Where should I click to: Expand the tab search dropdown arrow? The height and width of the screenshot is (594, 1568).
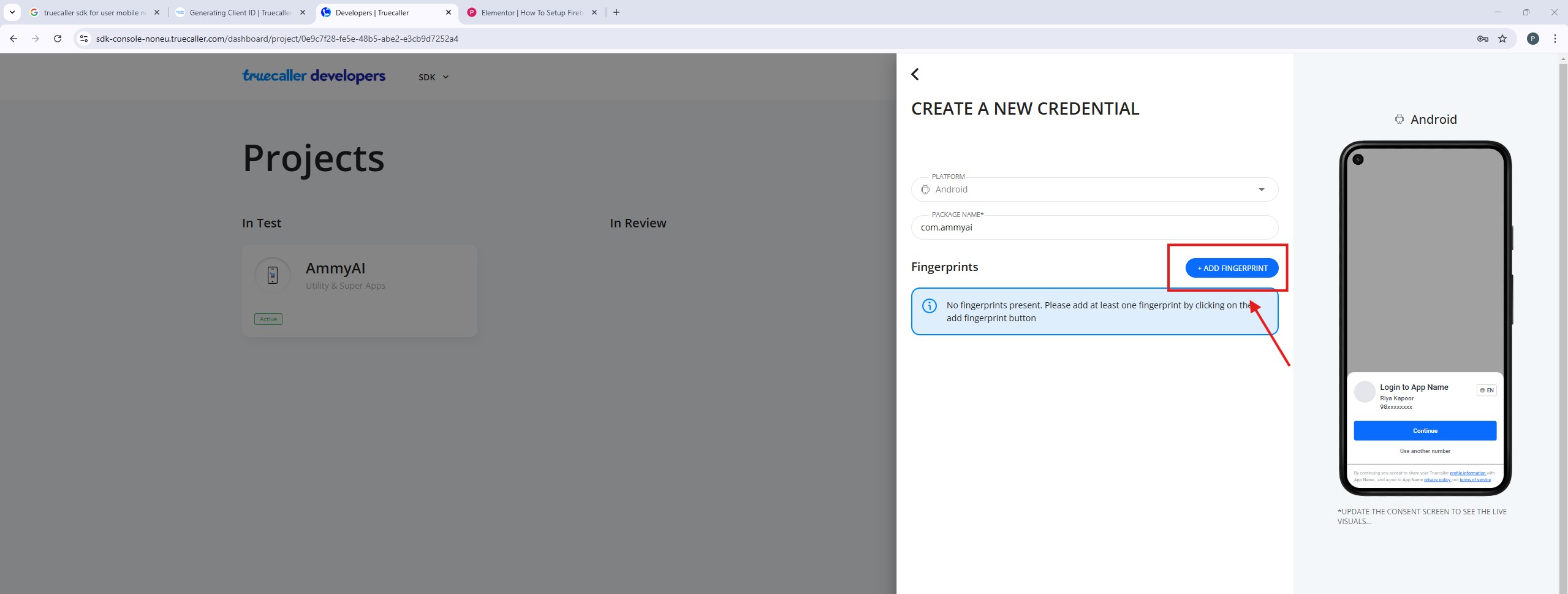(12, 12)
